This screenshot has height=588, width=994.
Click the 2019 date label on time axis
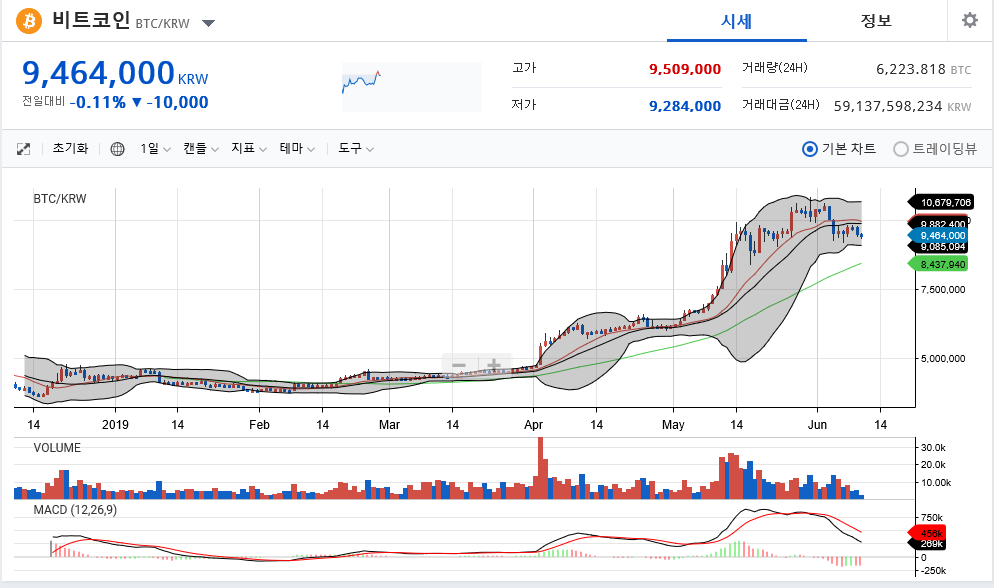click(x=115, y=425)
